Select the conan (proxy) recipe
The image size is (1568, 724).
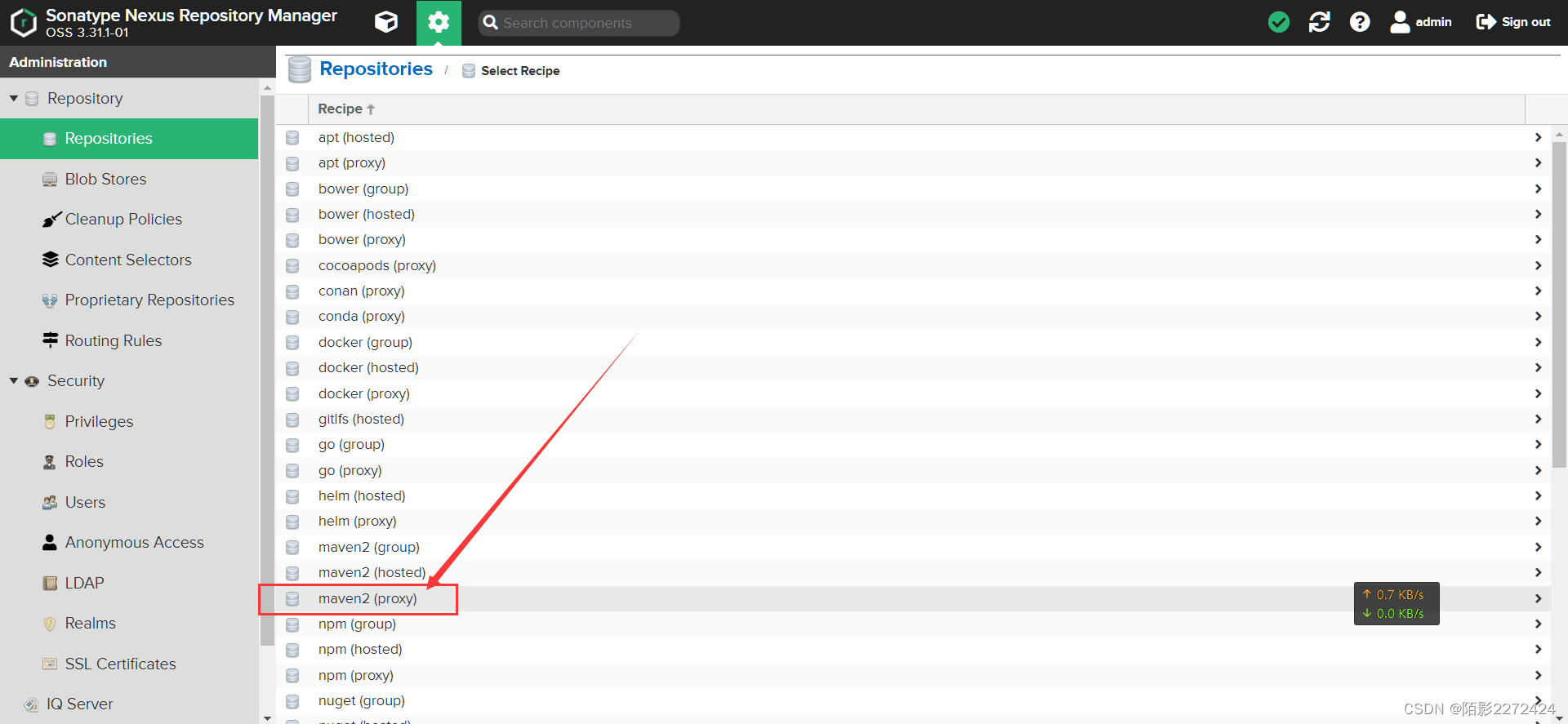[x=913, y=291]
